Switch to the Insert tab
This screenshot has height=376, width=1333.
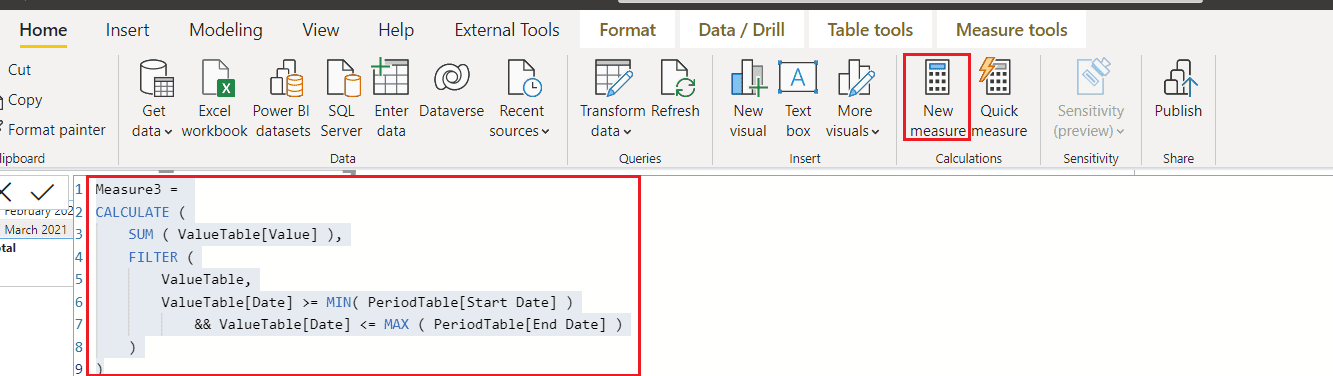128,30
